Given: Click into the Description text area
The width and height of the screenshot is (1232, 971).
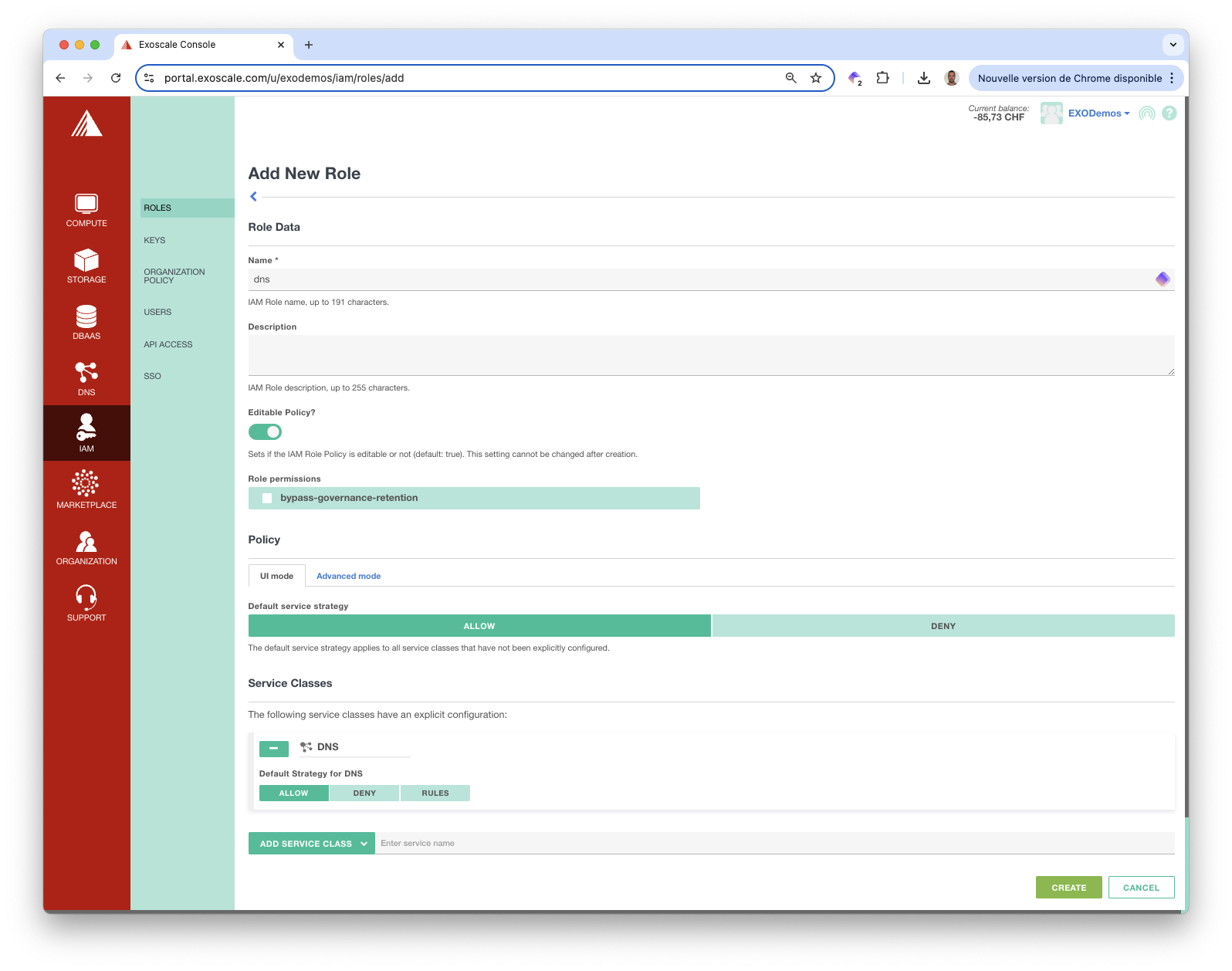Looking at the screenshot, I should click(x=710, y=355).
